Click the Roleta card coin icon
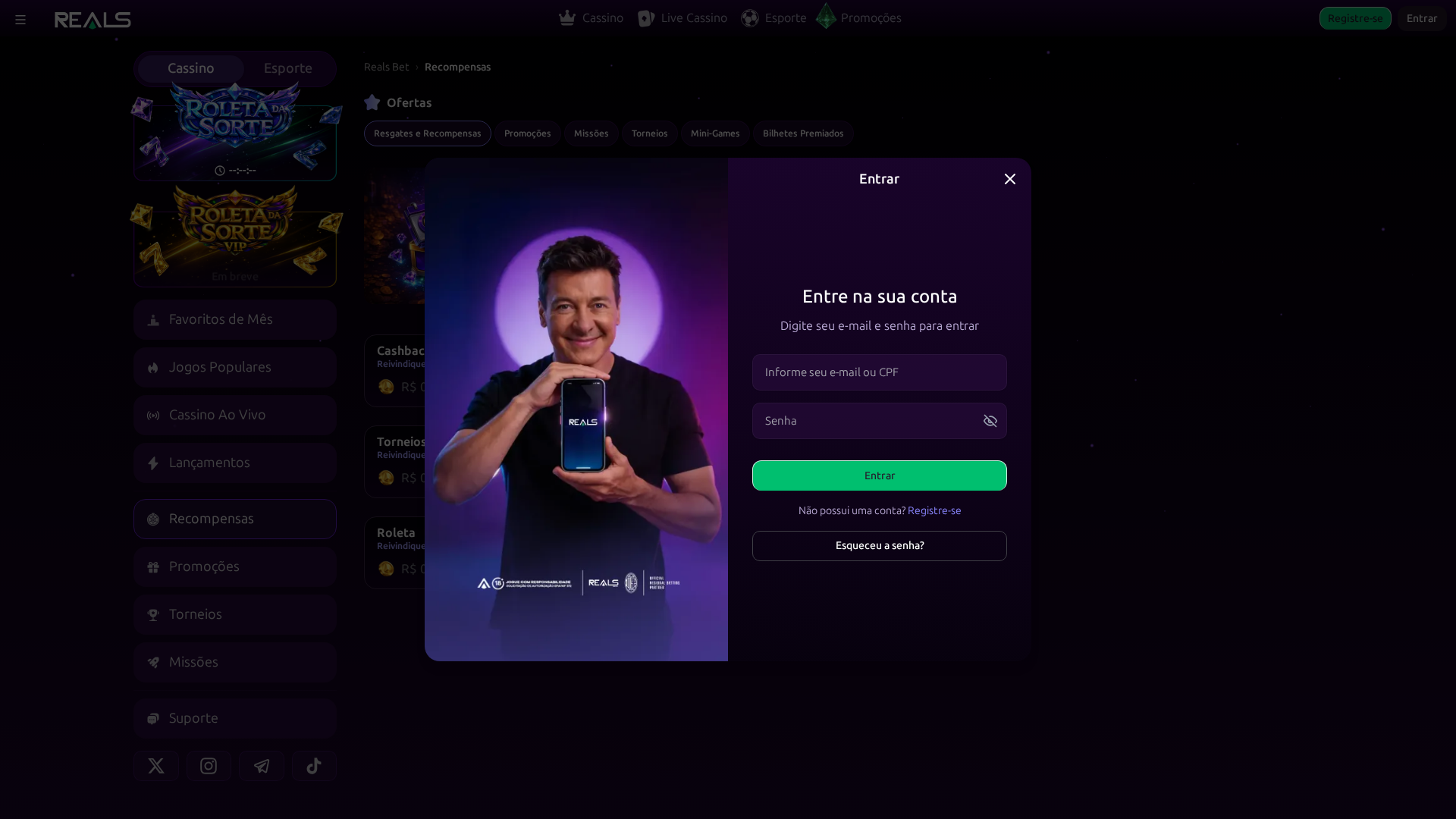 tap(386, 569)
